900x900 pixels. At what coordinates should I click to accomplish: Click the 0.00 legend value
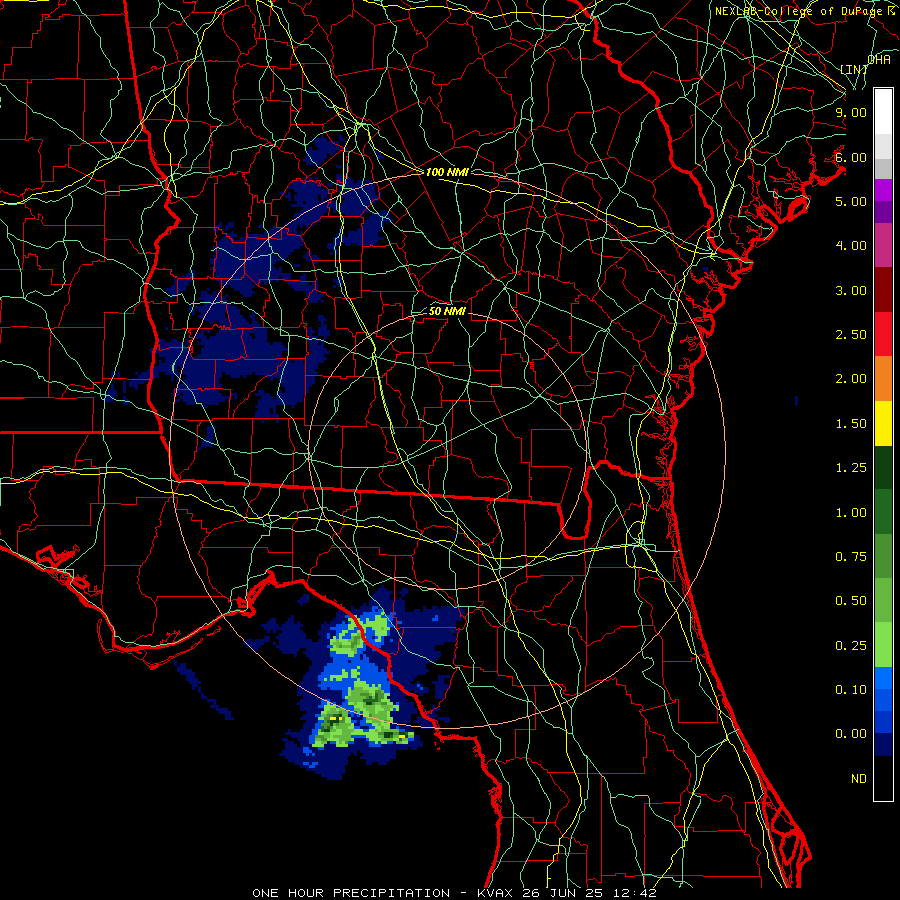(x=851, y=734)
